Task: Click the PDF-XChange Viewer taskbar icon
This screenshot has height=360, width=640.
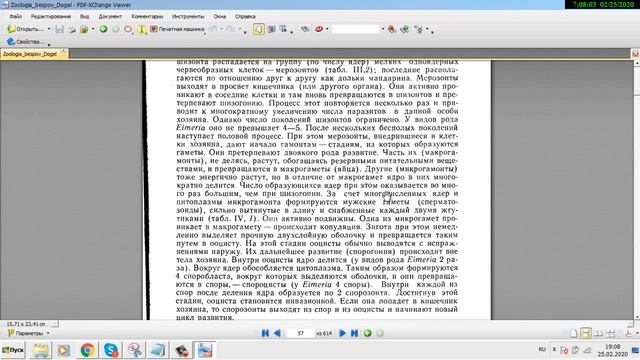Action: 205,350
